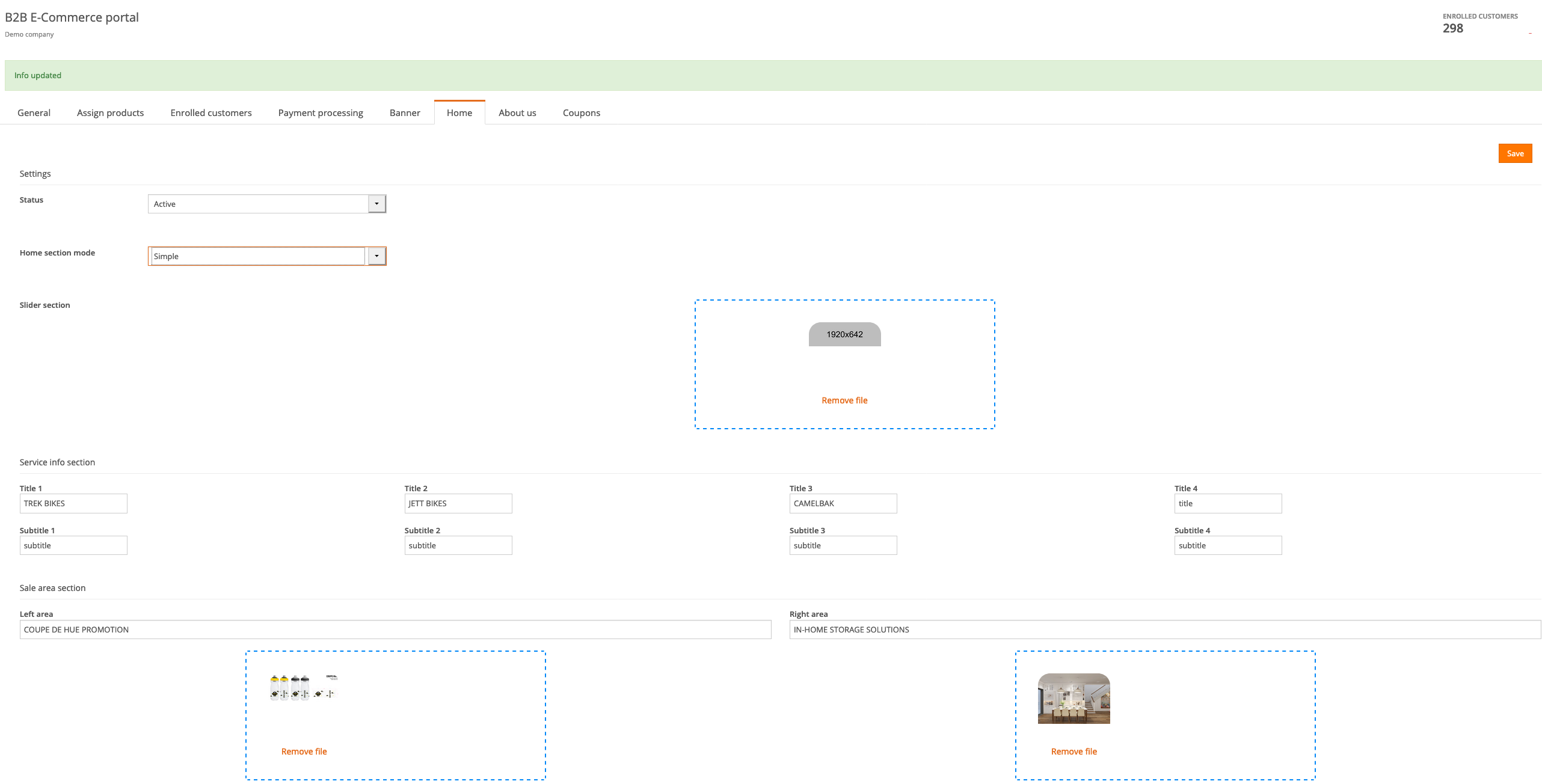Go to the Enrolled customers tab
1542x784 pixels.
point(210,113)
